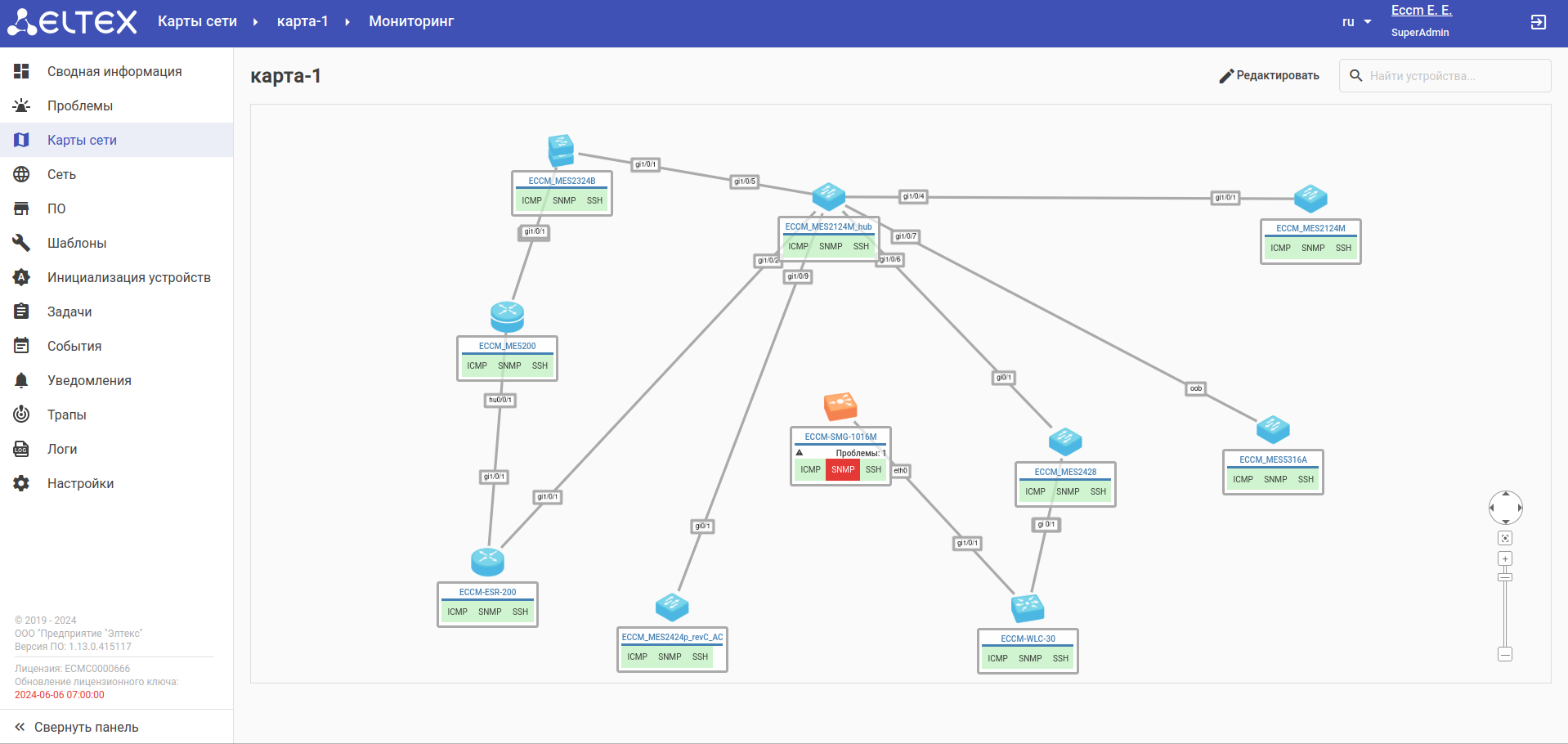Image resolution: width=1568 pixels, height=744 pixels.
Task: Click the Мониторинг breadcrumb item
Action: point(411,21)
